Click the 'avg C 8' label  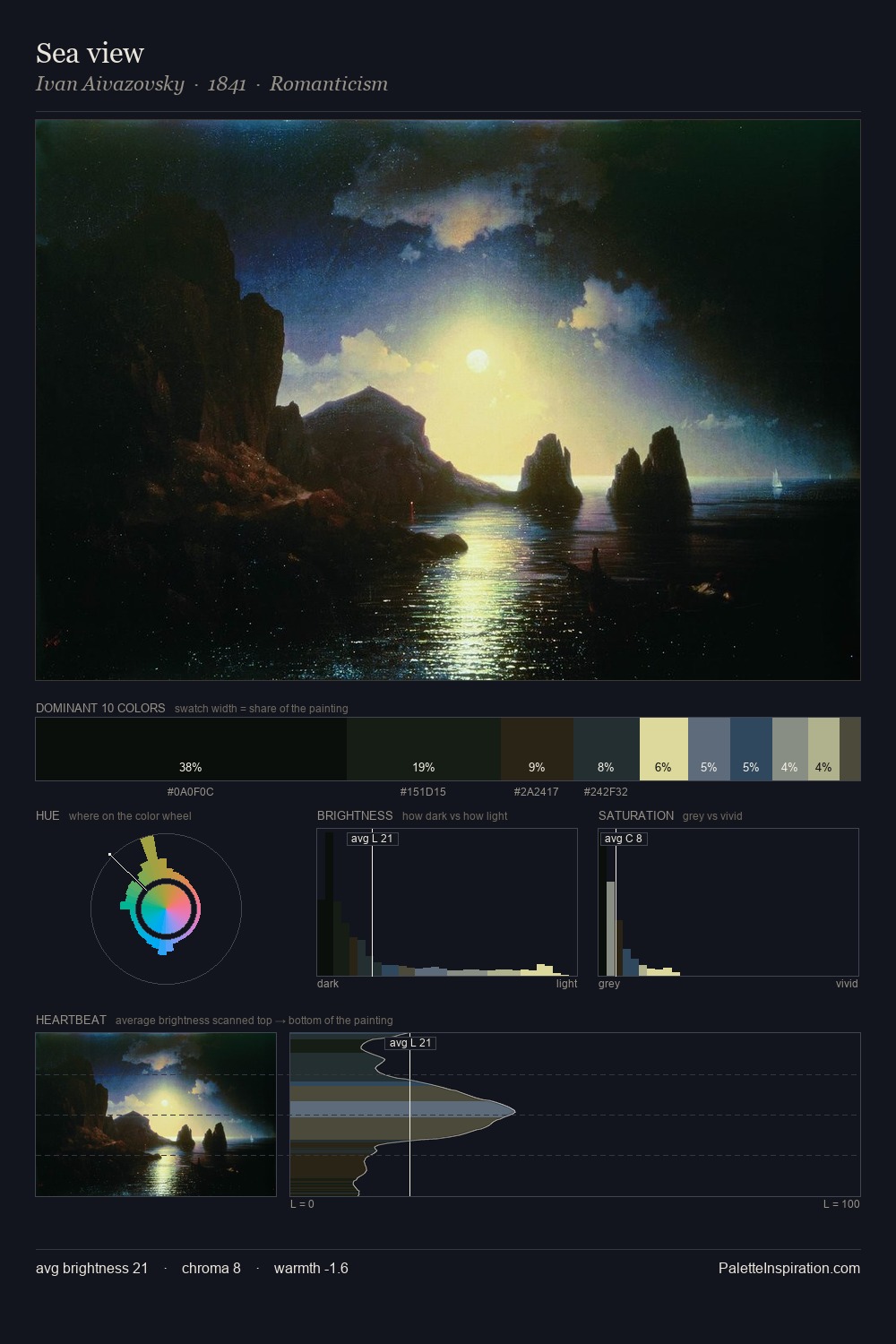pyautogui.click(x=623, y=839)
